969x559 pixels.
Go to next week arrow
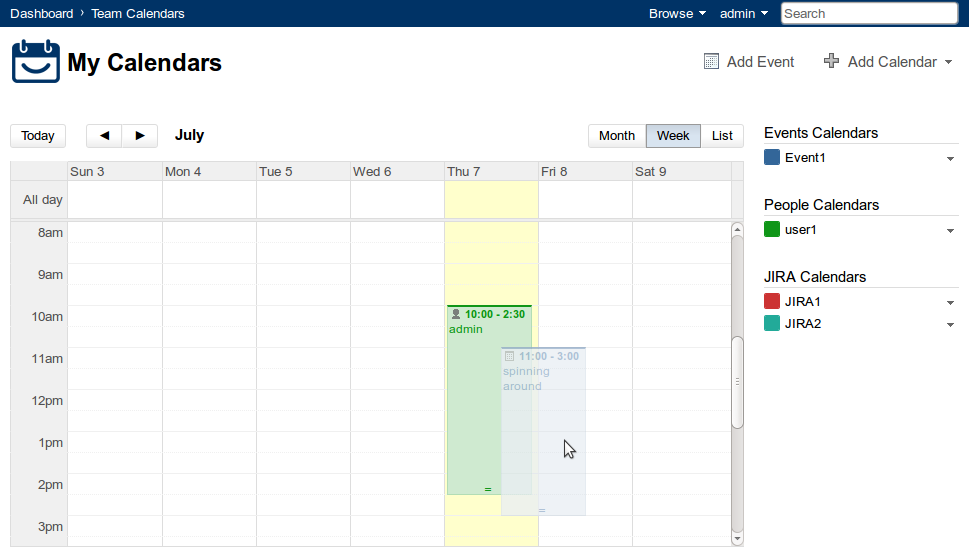pos(140,136)
